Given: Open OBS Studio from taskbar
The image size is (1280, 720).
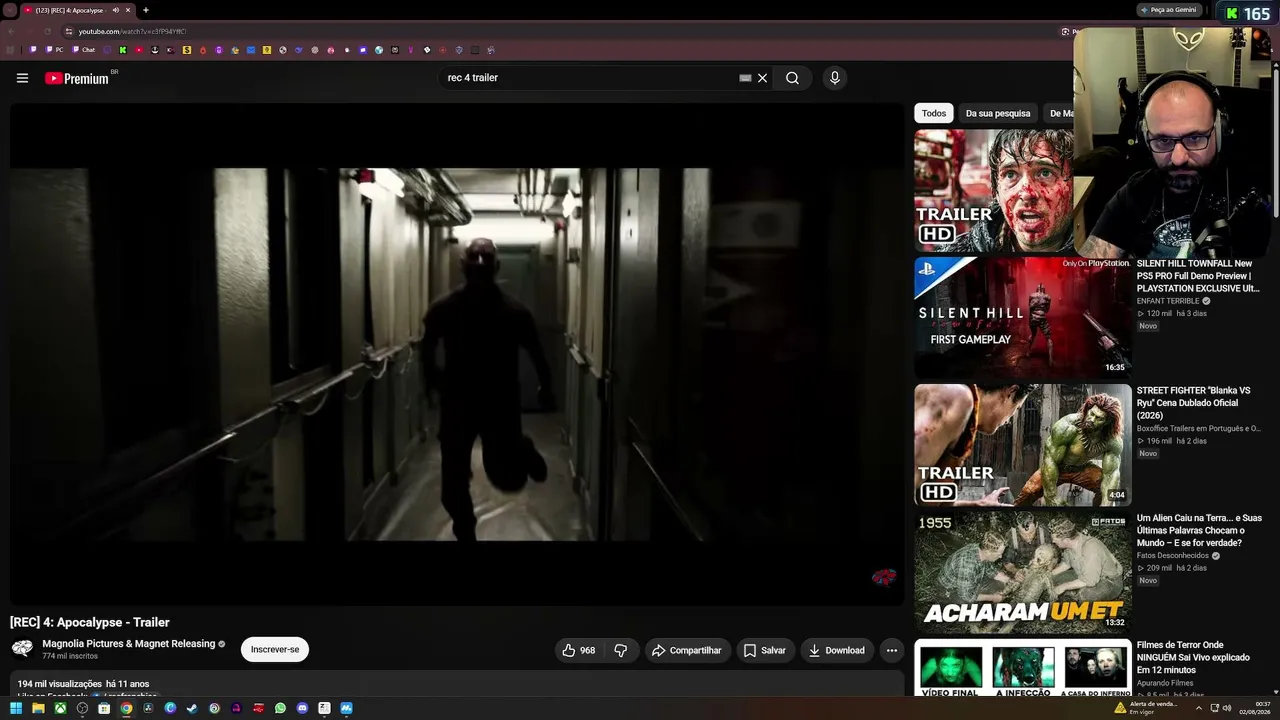Looking at the screenshot, I should [x=82, y=708].
